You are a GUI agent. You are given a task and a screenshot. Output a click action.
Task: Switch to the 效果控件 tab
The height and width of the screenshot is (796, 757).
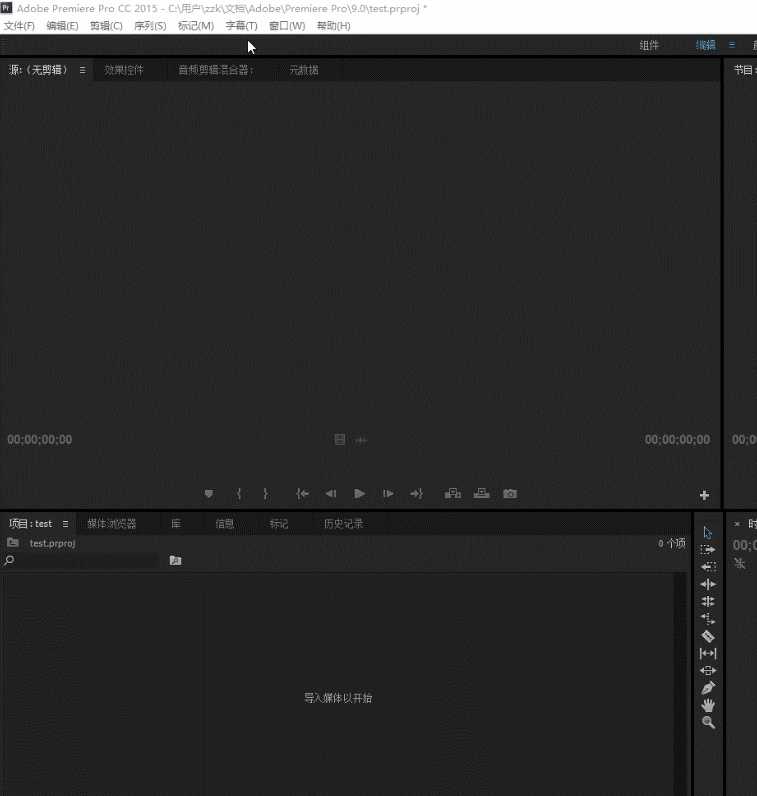point(124,70)
